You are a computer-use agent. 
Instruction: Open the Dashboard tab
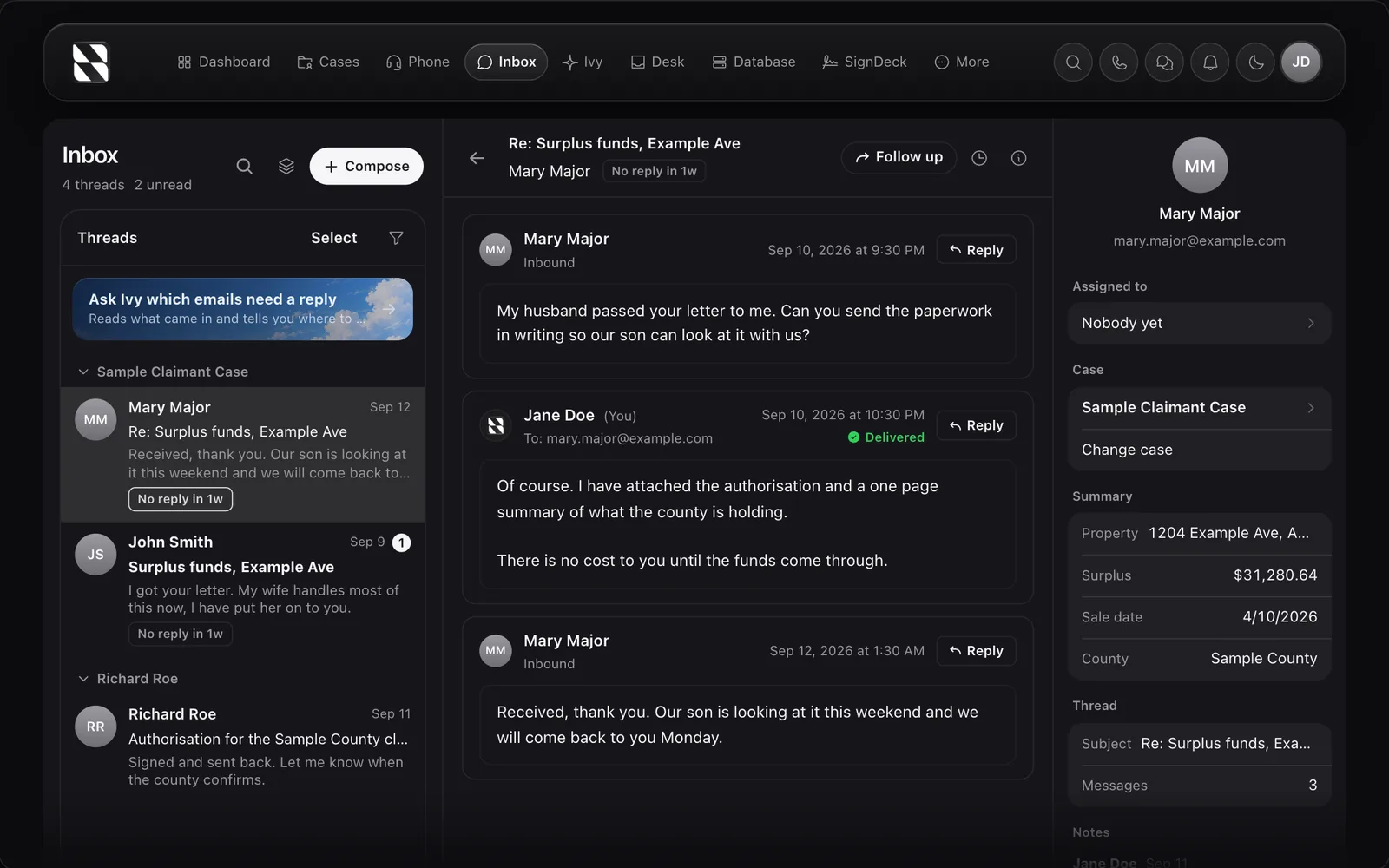[224, 62]
